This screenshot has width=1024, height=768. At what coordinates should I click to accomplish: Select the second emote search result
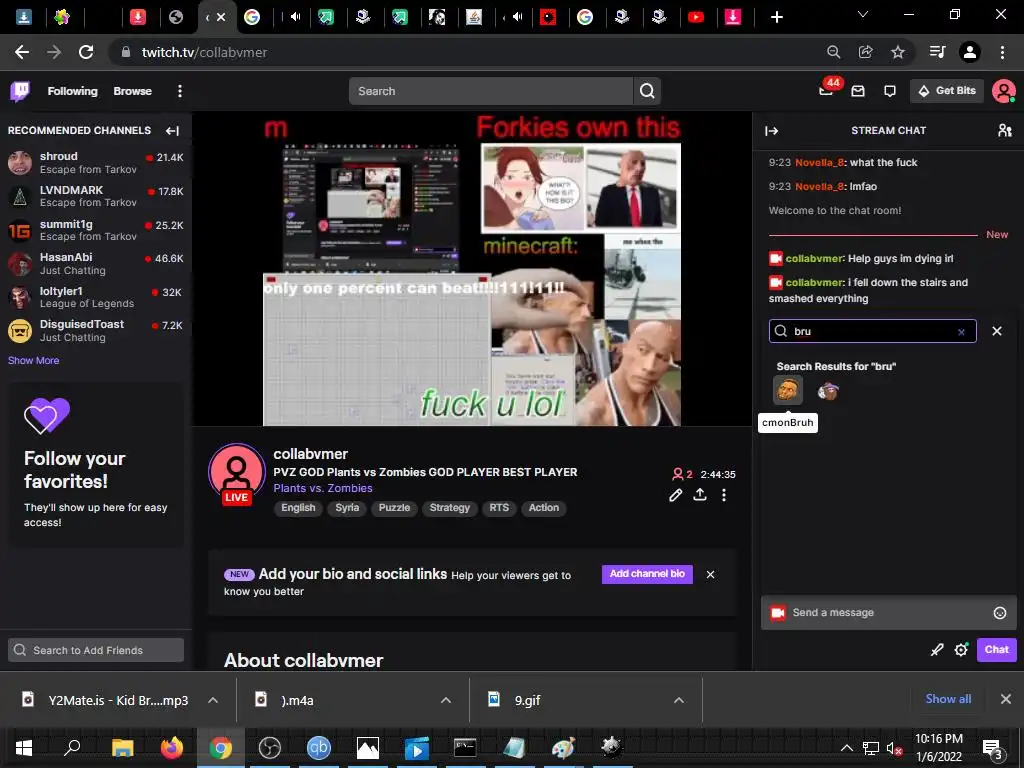tap(828, 391)
